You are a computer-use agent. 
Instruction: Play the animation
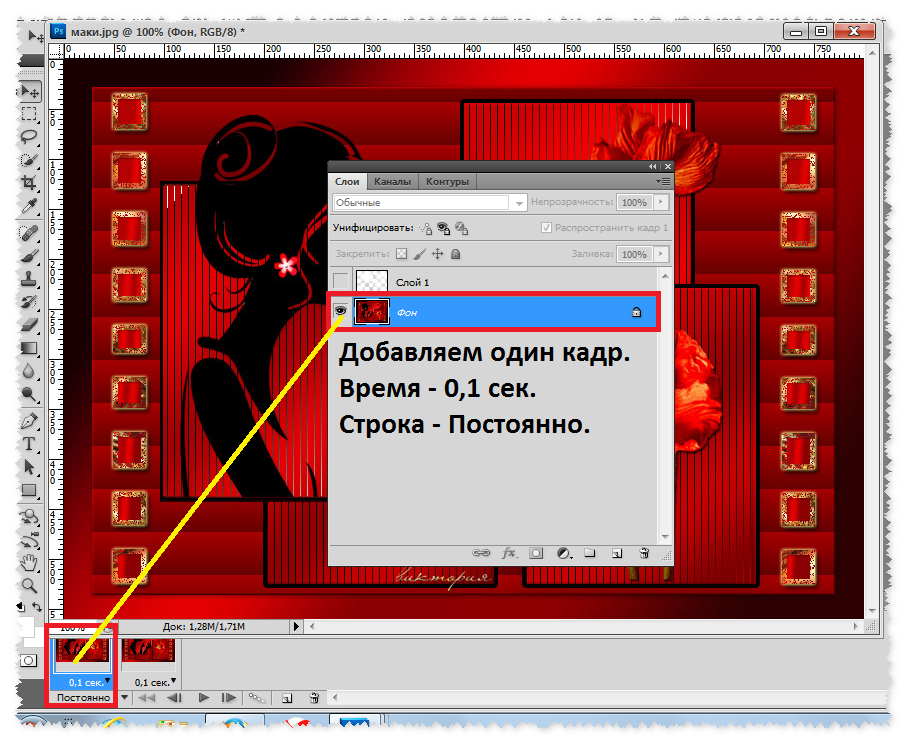[x=203, y=698]
